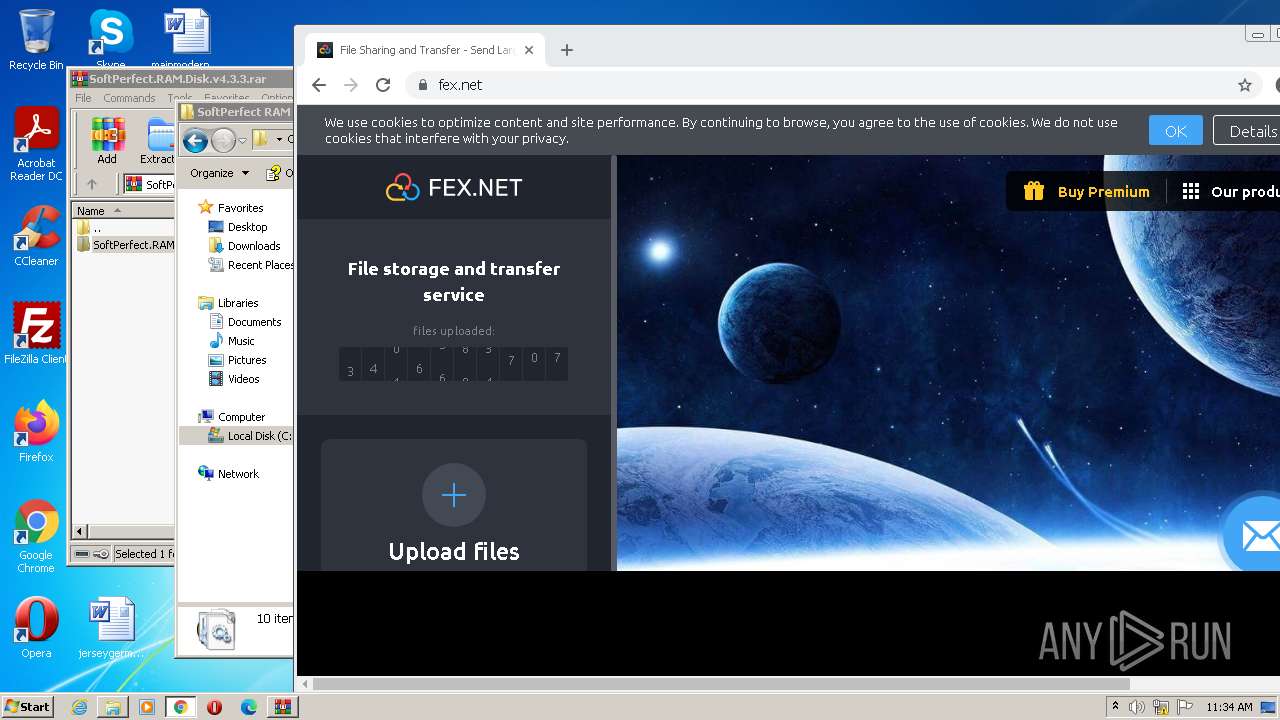Click the plus circle to upload files
This screenshot has height=720, width=1280.
pos(454,495)
